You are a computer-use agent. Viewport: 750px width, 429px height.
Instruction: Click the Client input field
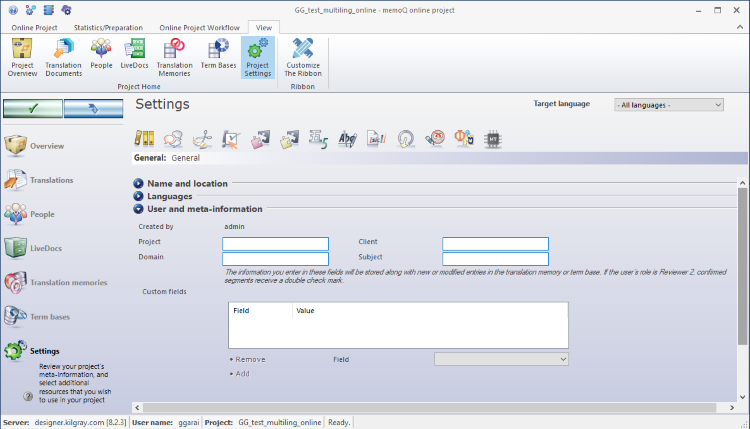[495, 243]
